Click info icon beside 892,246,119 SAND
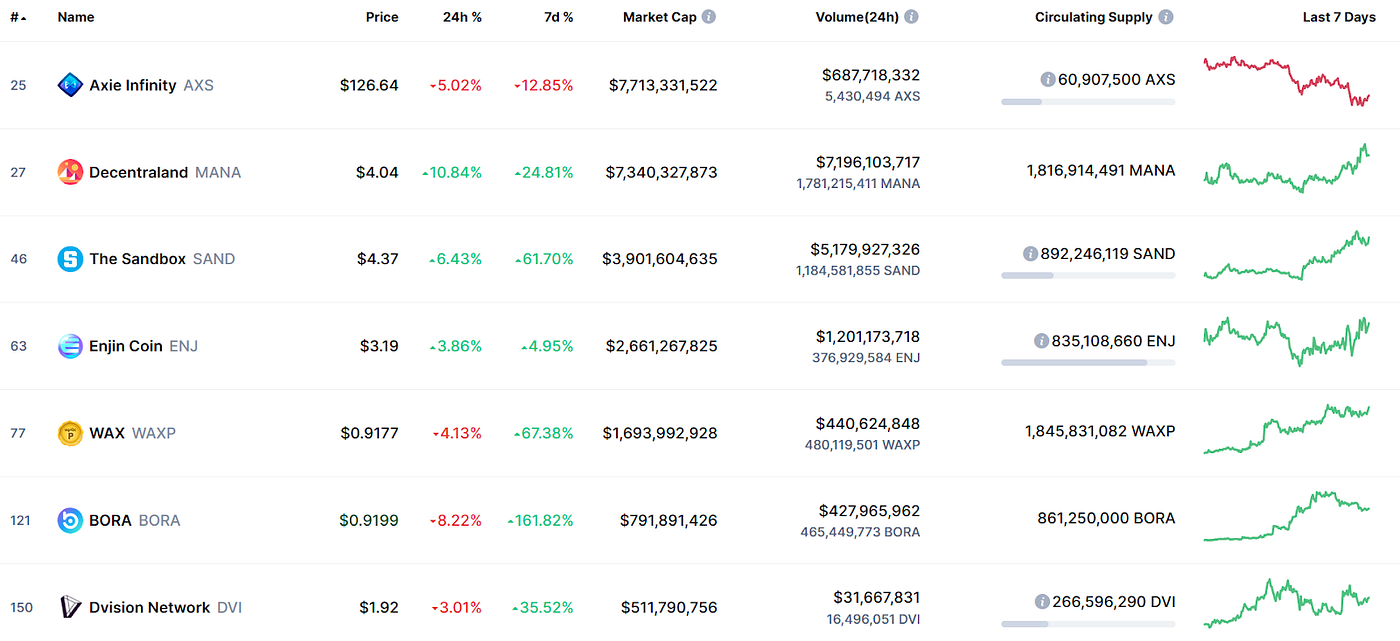This screenshot has width=1400, height=641. pyautogui.click(x=1031, y=254)
